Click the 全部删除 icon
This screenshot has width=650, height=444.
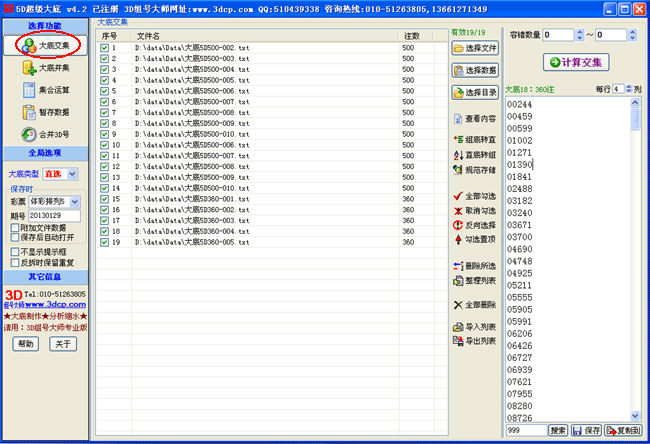tap(474, 304)
